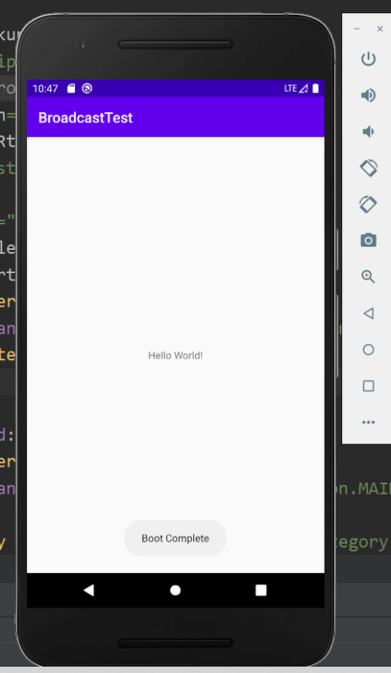Click the emulator Volume Down icon
Image resolution: width=391 pixels, height=673 pixels.
368,131
